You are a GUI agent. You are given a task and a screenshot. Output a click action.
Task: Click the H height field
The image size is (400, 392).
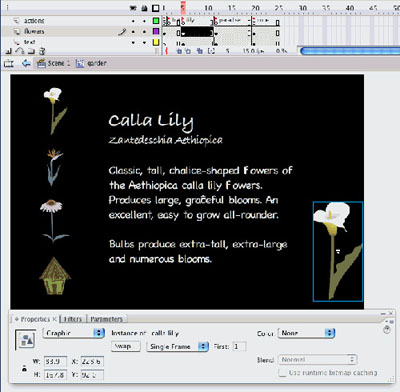click(x=55, y=375)
